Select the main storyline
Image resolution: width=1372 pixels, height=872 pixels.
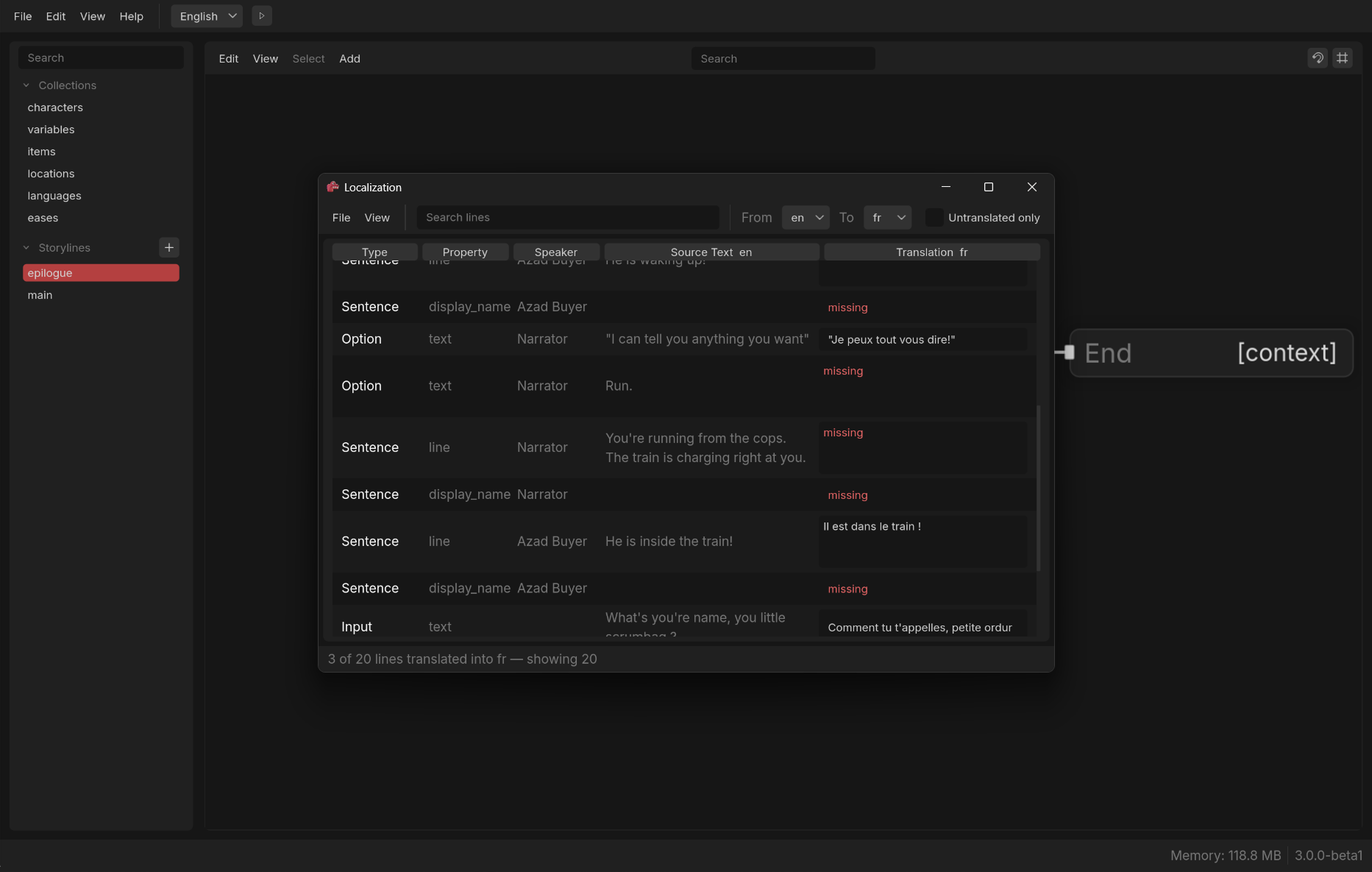101,295
